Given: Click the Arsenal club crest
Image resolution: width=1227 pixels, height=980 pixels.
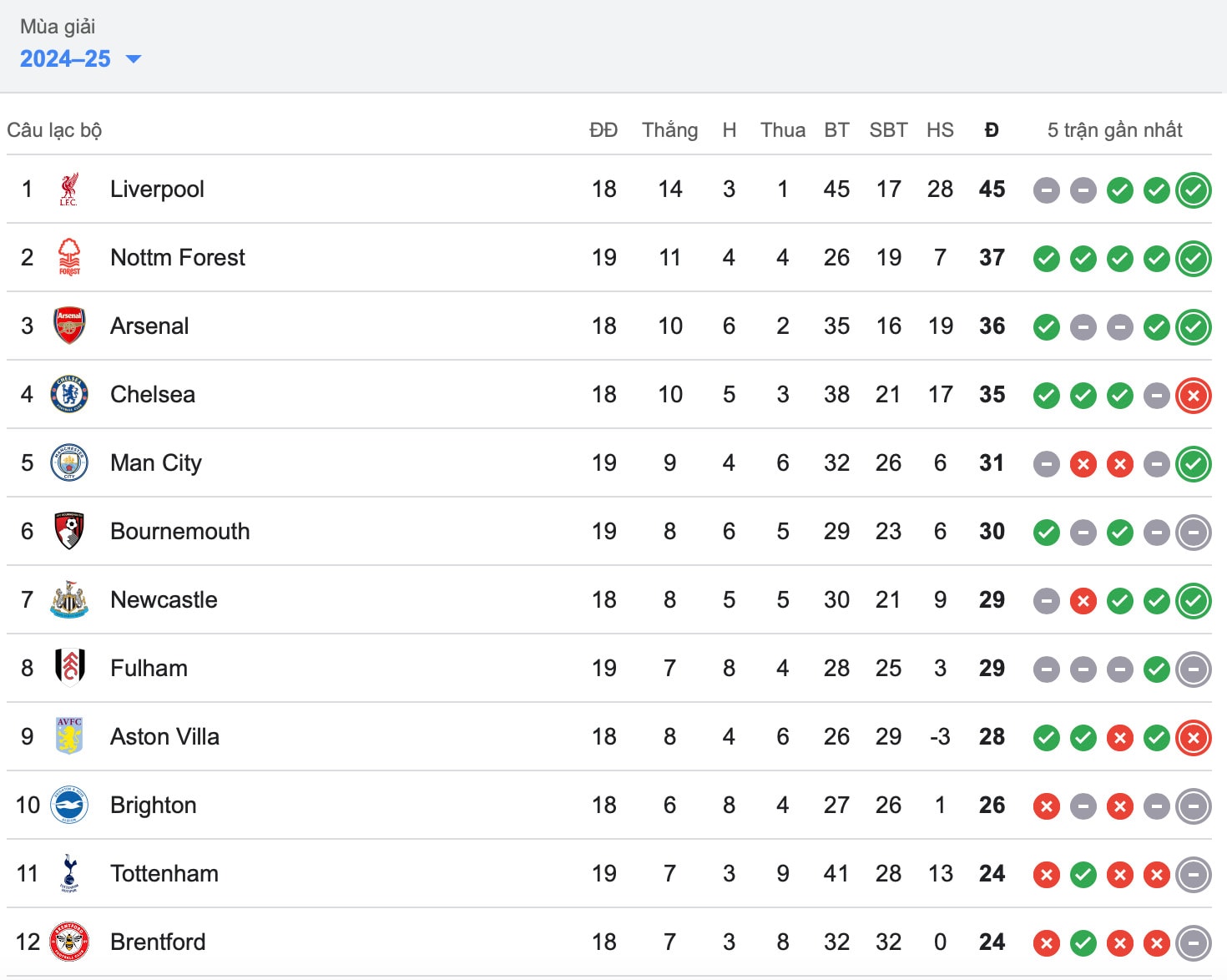Looking at the screenshot, I should click(x=69, y=326).
